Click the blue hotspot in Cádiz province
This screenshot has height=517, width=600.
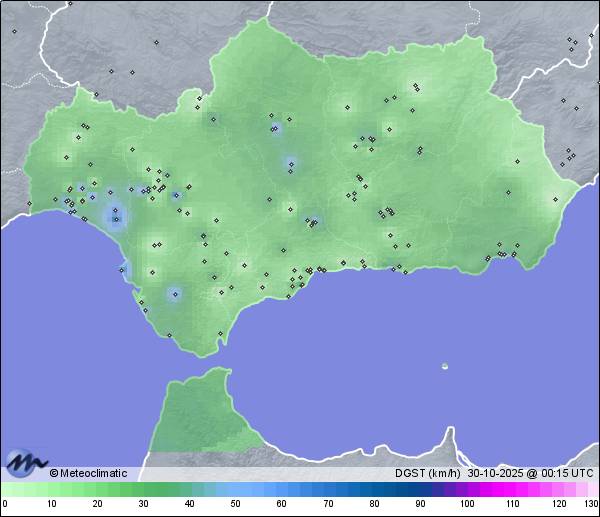[x=174, y=294]
